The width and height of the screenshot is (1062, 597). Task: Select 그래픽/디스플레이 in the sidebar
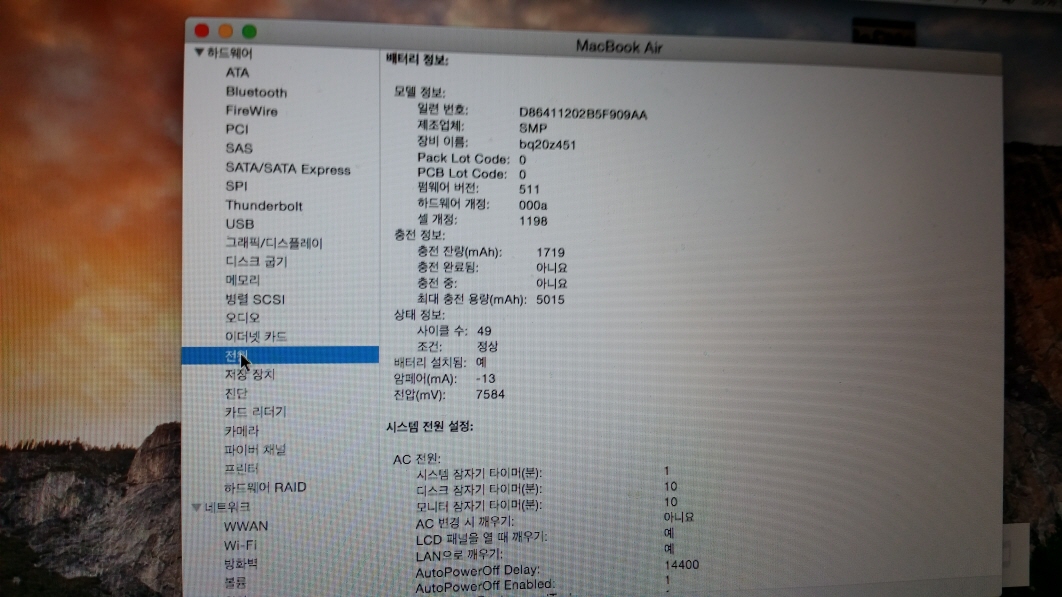273,243
